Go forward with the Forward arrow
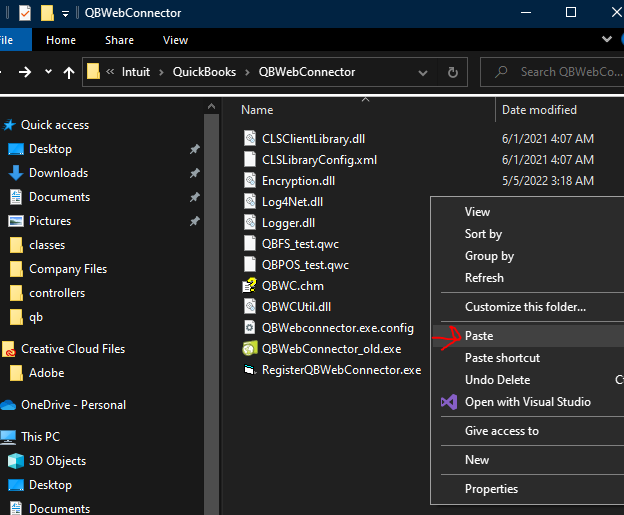The width and height of the screenshot is (624, 515). pyautogui.click(x=25, y=72)
